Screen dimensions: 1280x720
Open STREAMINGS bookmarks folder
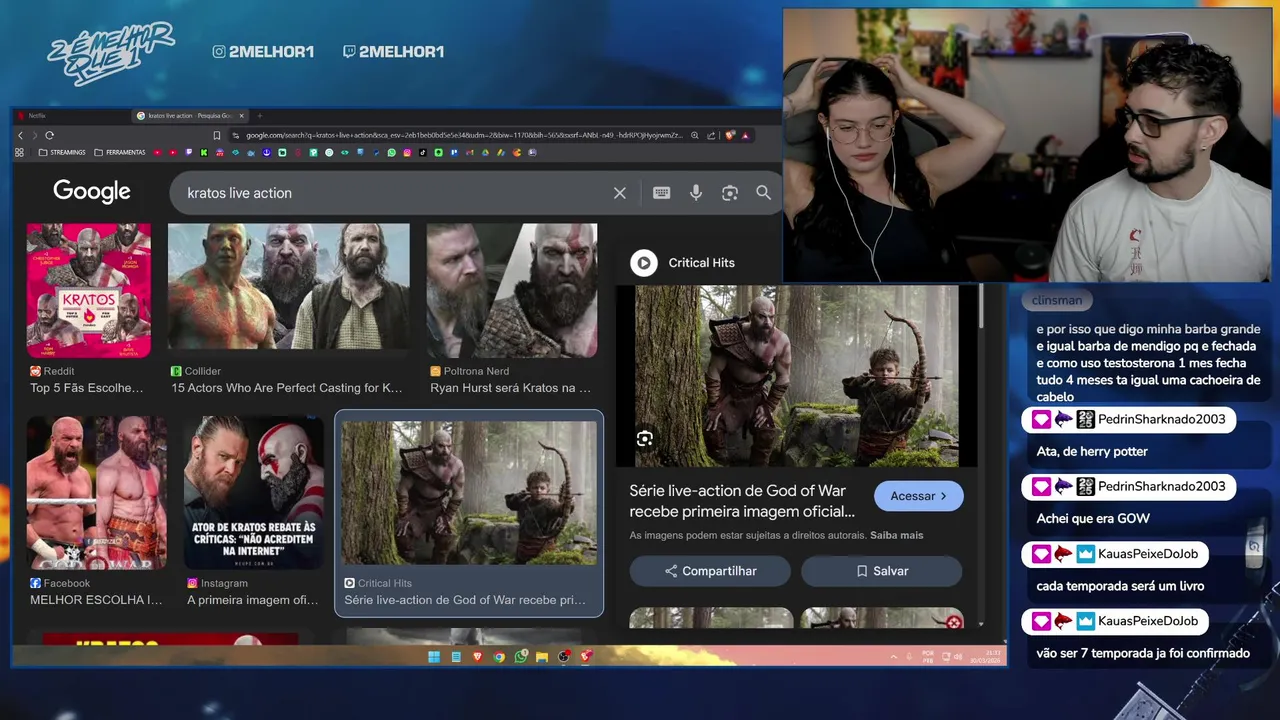pos(61,152)
